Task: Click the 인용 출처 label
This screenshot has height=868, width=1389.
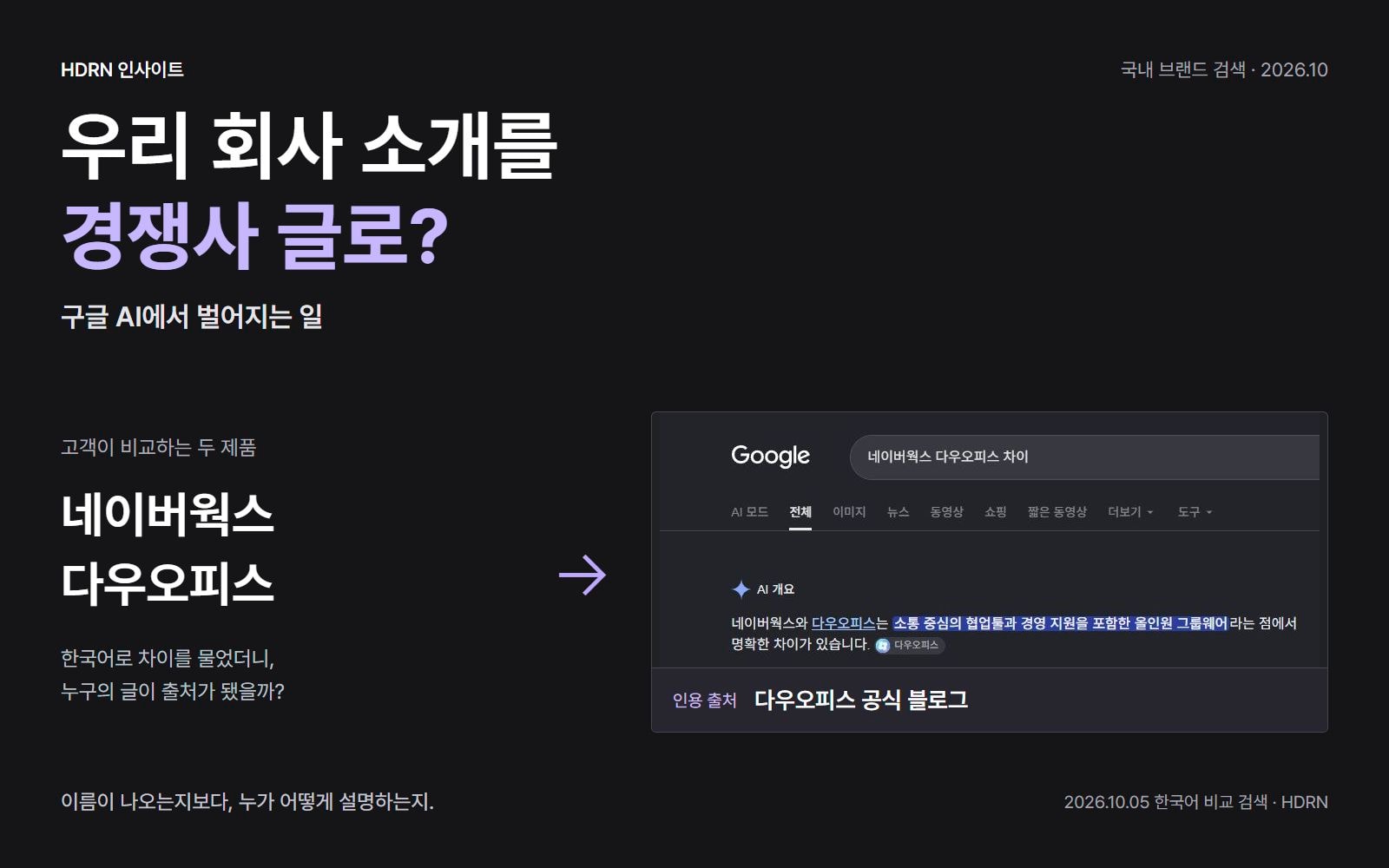Action: point(704,700)
